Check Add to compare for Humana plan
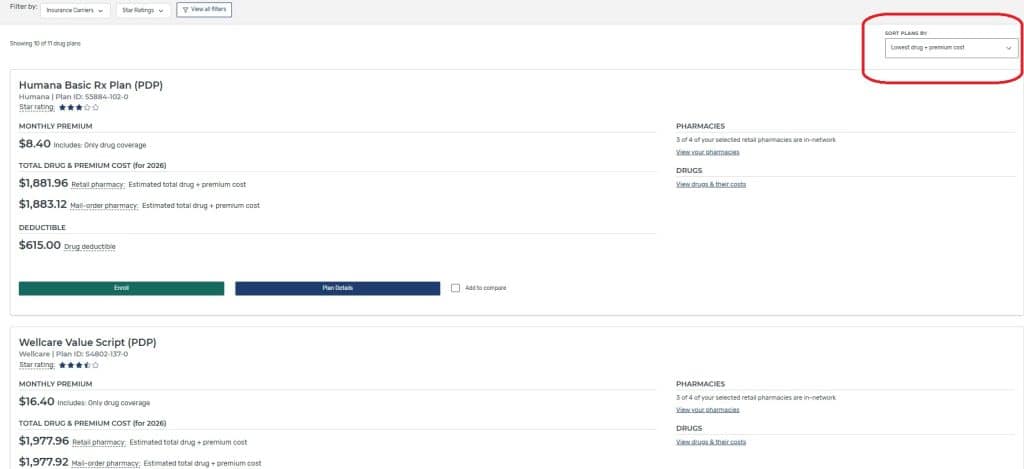 coord(456,288)
